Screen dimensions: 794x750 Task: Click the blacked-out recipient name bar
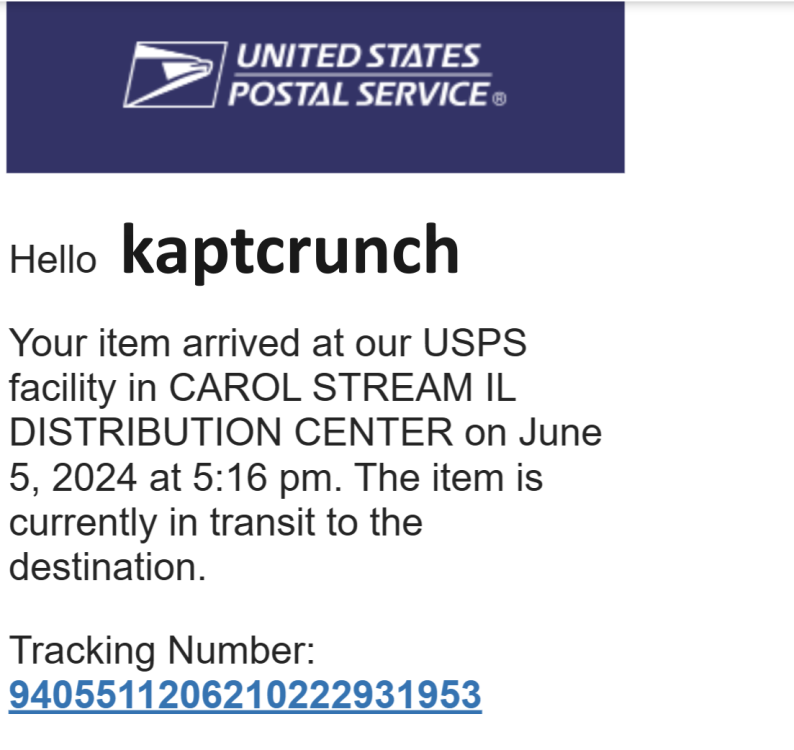[270, 262]
